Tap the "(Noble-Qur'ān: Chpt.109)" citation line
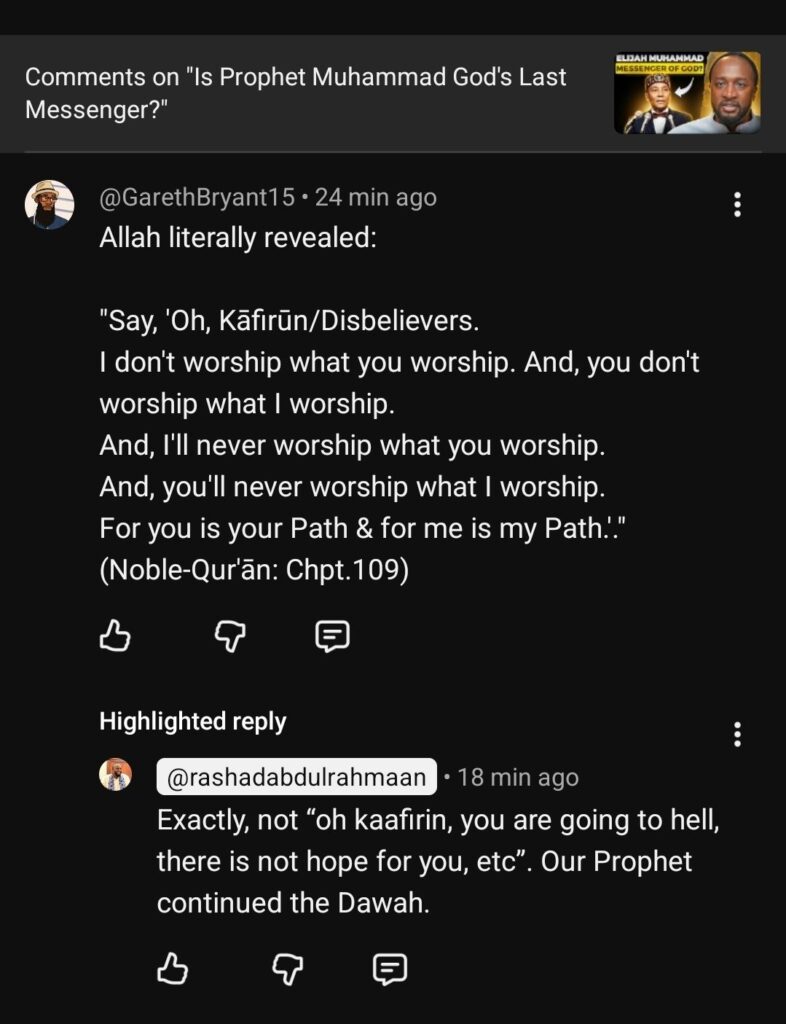The width and height of the screenshot is (786, 1024). [254, 569]
